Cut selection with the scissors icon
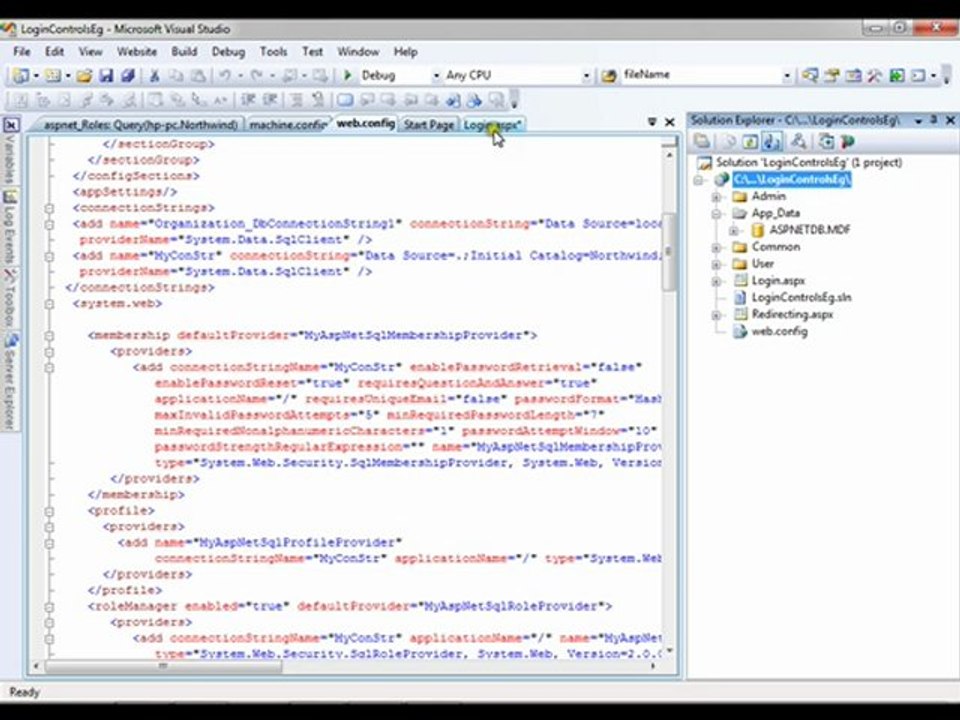Image resolution: width=960 pixels, height=720 pixels. tap(155, 75)
